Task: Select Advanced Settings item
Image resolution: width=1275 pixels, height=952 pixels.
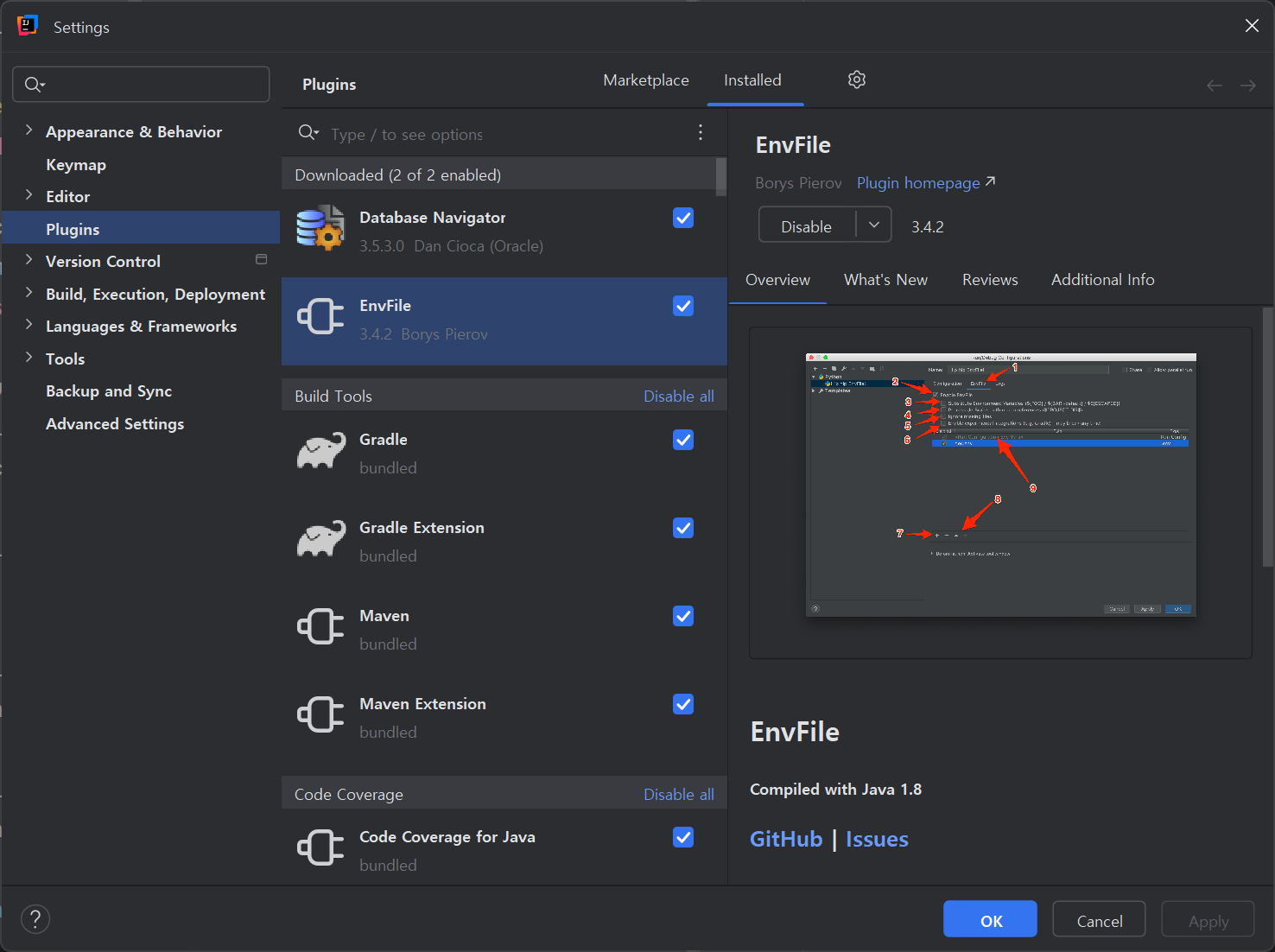Action: point(141,423)
